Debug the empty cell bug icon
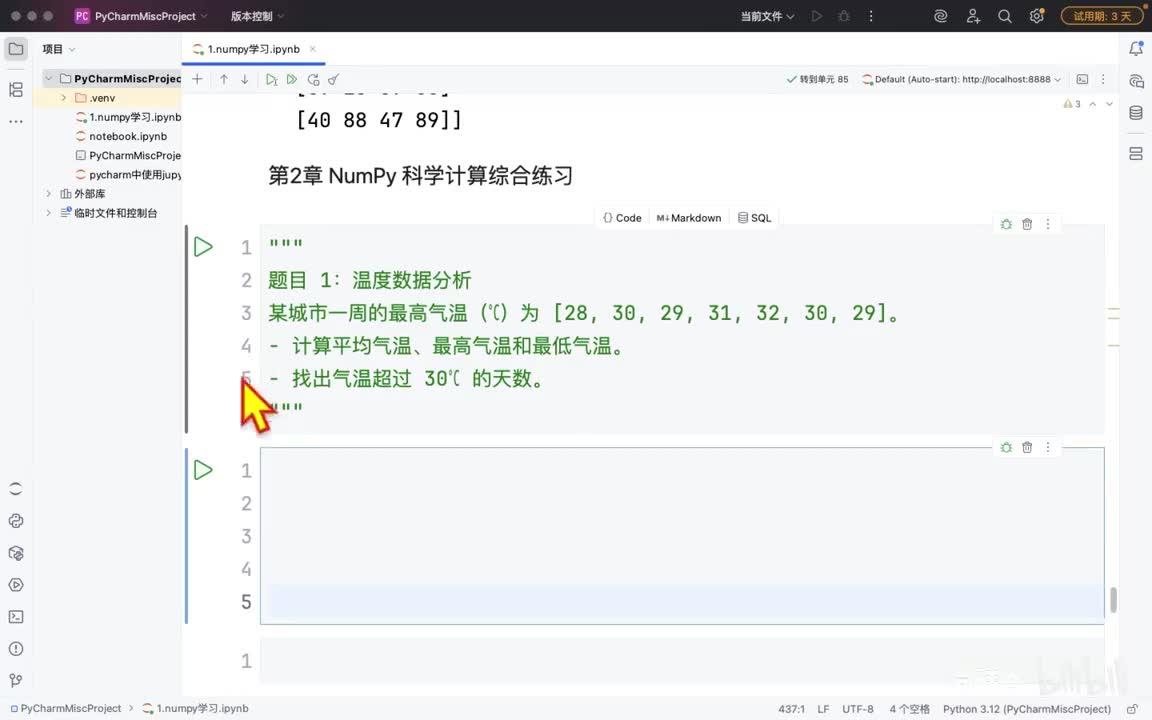Screen dimensions: 1152x720 1006,447
